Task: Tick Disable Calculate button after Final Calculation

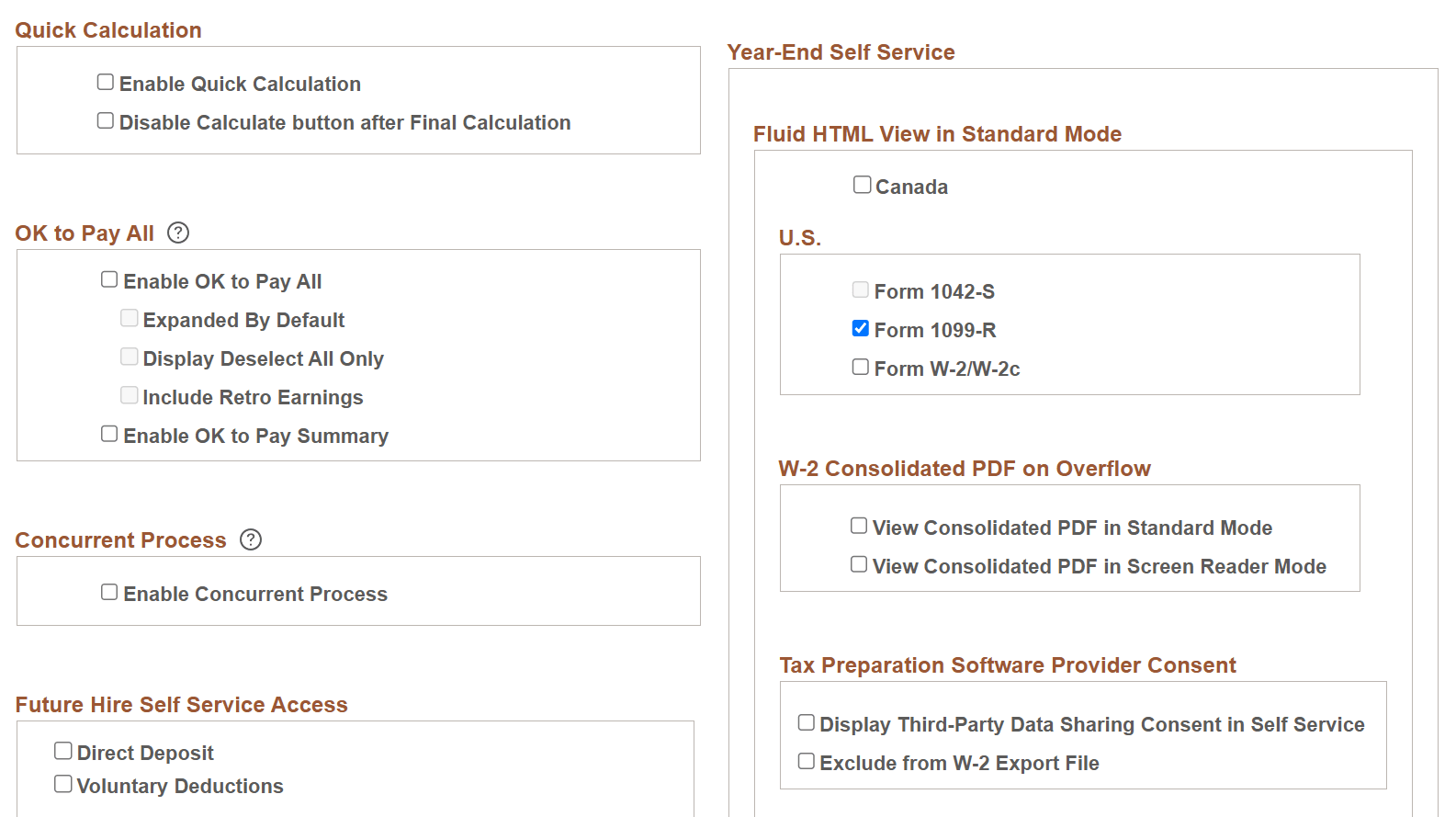Action: pyautogui.click(x=106, y=120)
